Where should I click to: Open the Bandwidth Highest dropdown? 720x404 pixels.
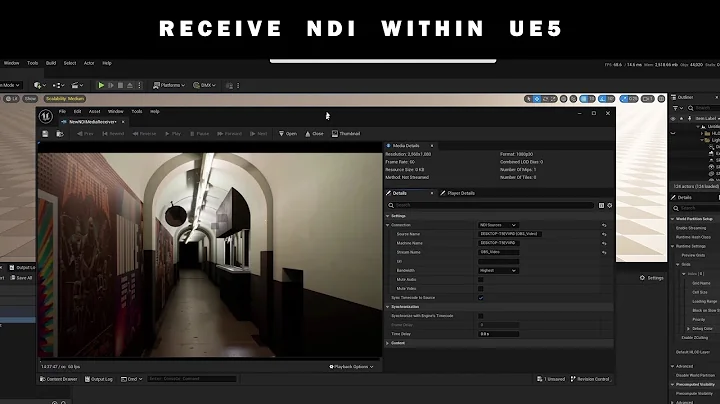[x=498, y=270]
